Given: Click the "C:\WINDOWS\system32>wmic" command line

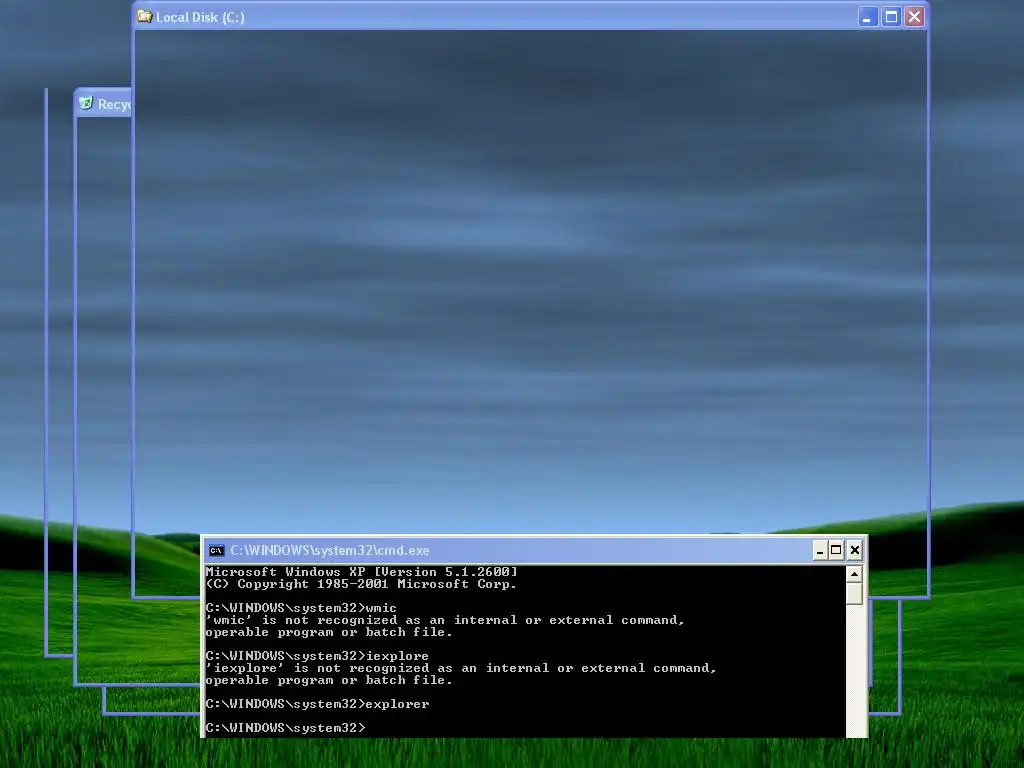Looking at the screenshot, I should (x=301, y=608).
